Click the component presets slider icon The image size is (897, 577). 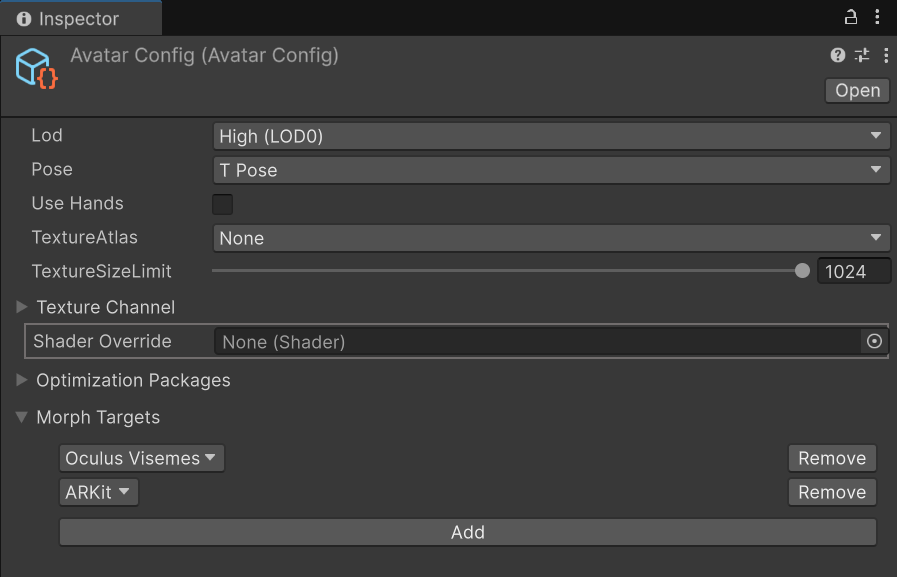[862, 56]
